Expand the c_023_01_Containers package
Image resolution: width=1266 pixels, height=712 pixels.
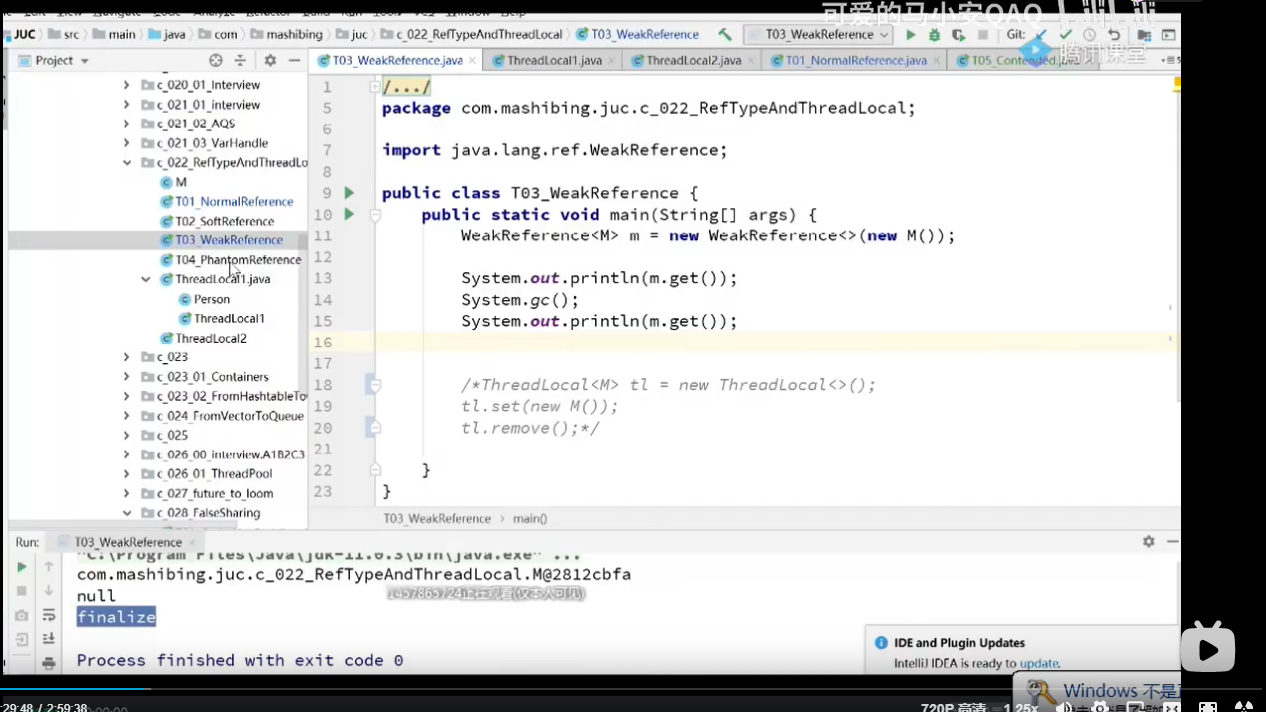click(x=126, y=377)
